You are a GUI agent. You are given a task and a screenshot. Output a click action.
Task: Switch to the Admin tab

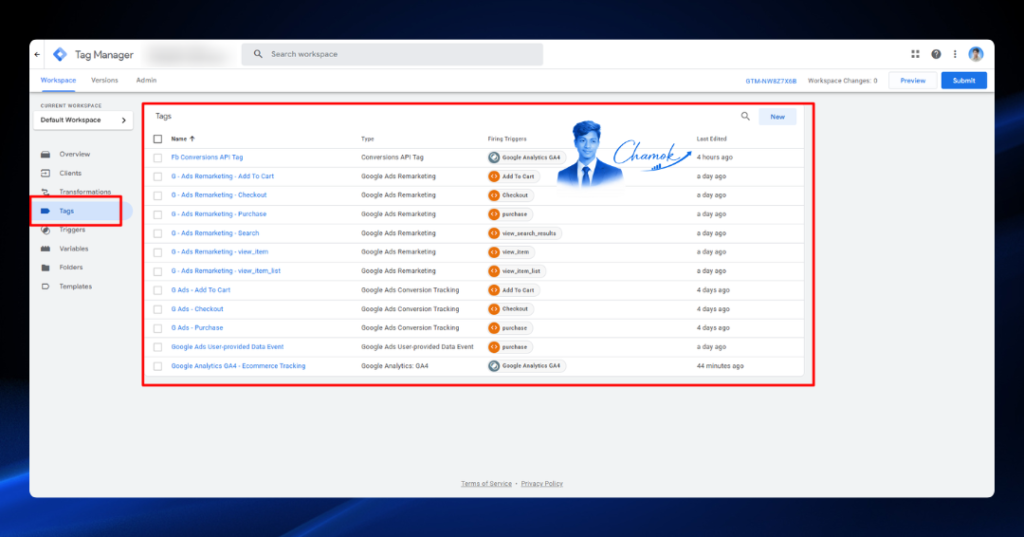[x=146, y=80]
